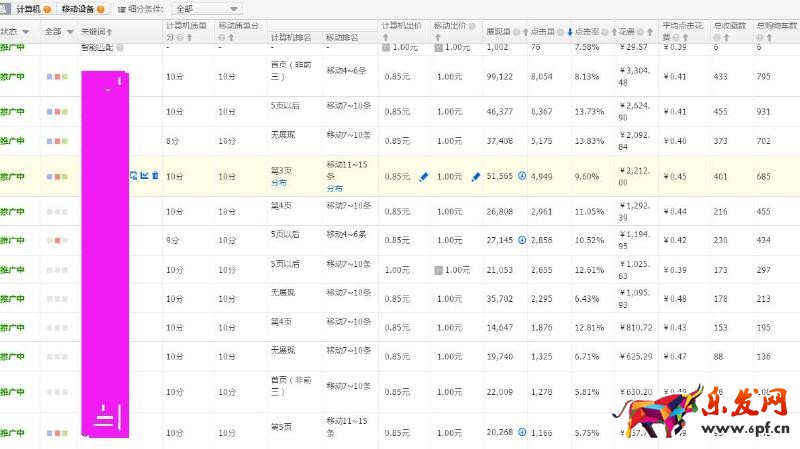
Task: Click the 分布 link under 第3页
Action: 278,184
